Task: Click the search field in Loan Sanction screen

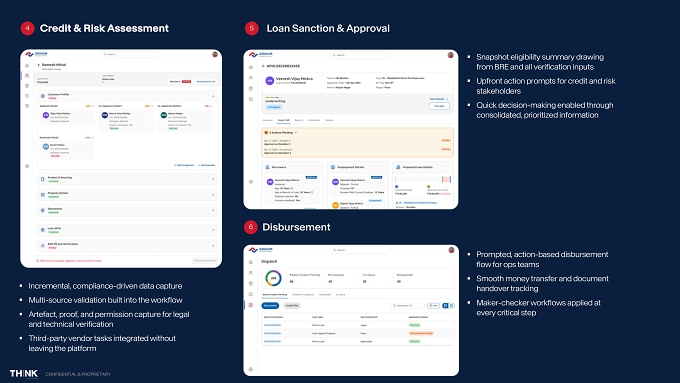Action: pos(360,55)
